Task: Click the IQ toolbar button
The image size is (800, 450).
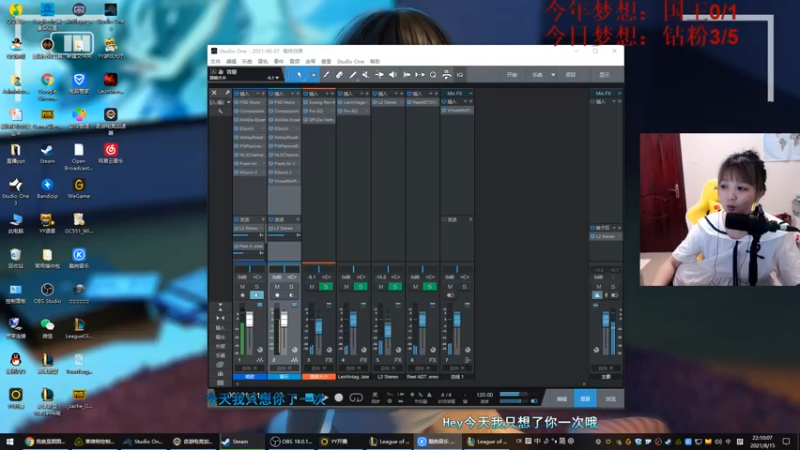Action: [x=460, y=74]
